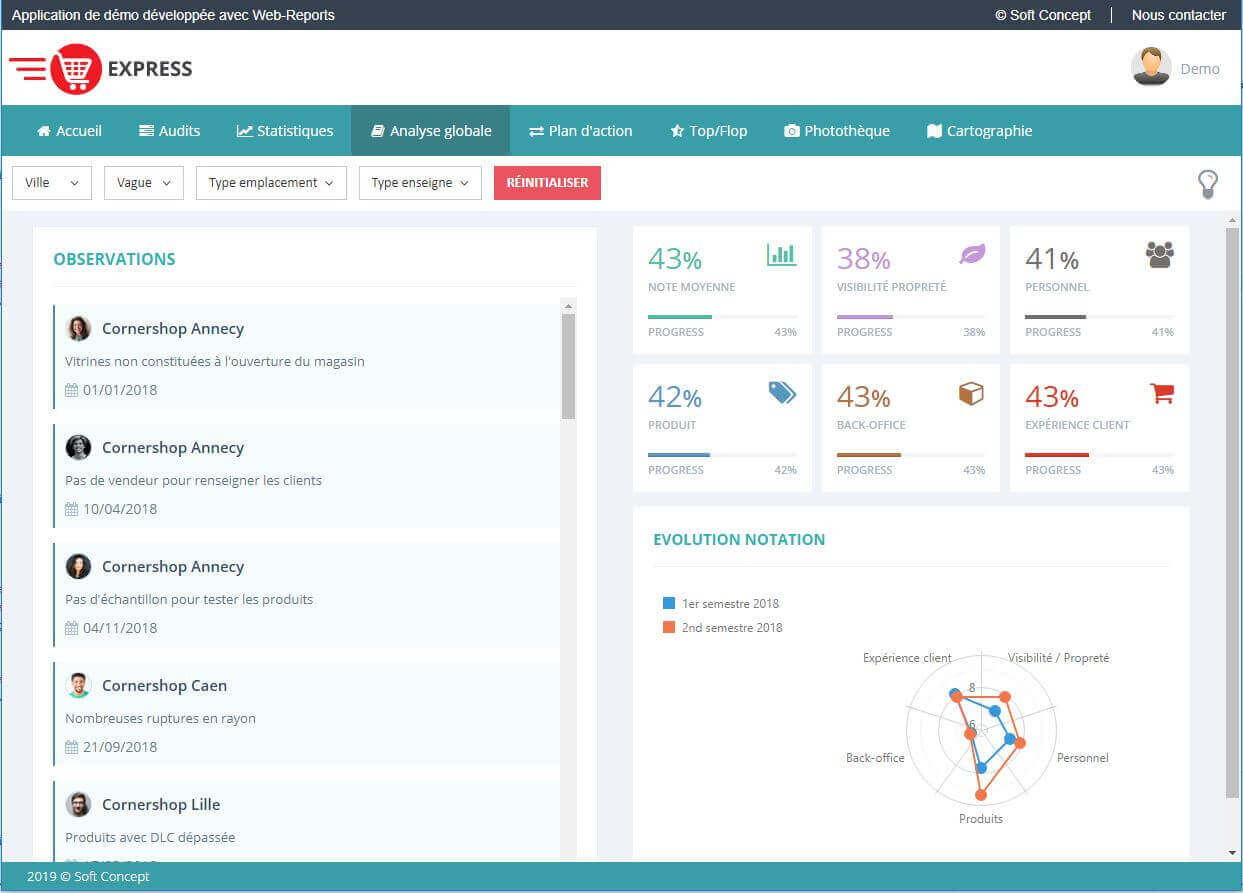This screenshot has width=1243, height=893.
Task: Click the Demo user name
Action: click(x=1200, y=69)
